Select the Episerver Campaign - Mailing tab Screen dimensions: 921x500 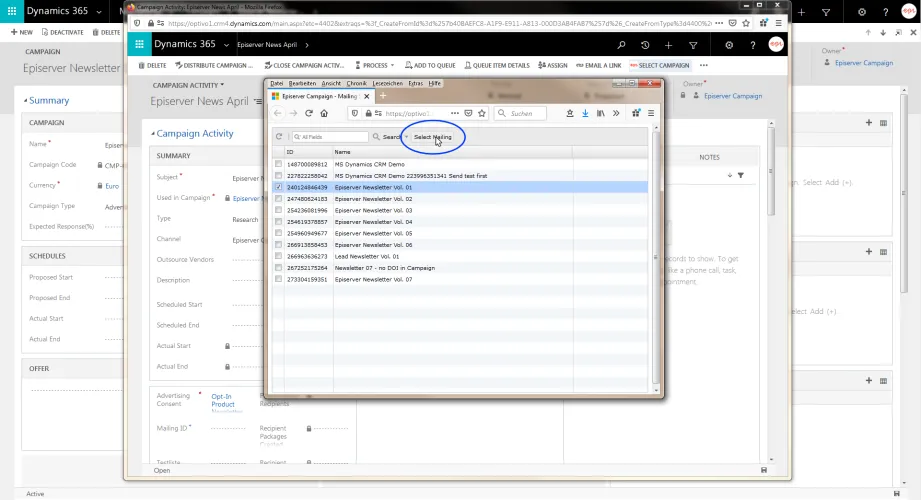coord(320,96)
